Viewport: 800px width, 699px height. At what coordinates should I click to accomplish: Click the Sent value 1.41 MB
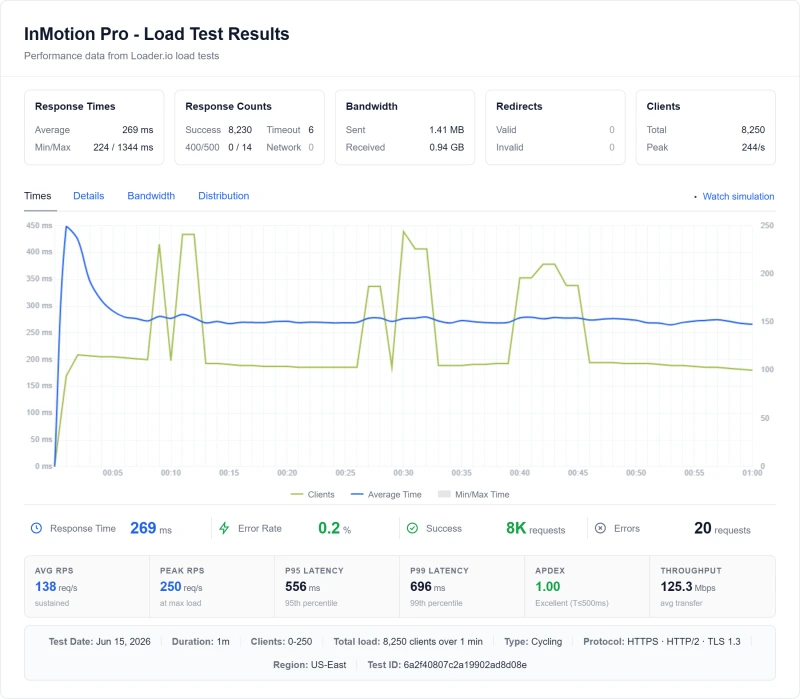click(446, 130)
